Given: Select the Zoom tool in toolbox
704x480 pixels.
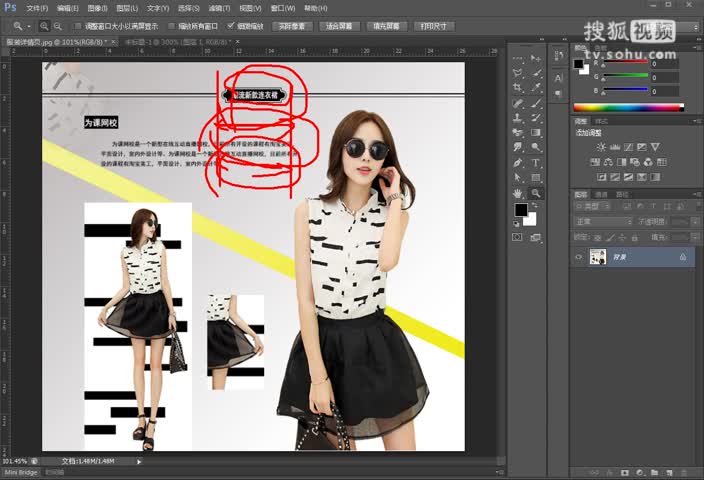Looking at the screenshot, I should tap(536, 193).
